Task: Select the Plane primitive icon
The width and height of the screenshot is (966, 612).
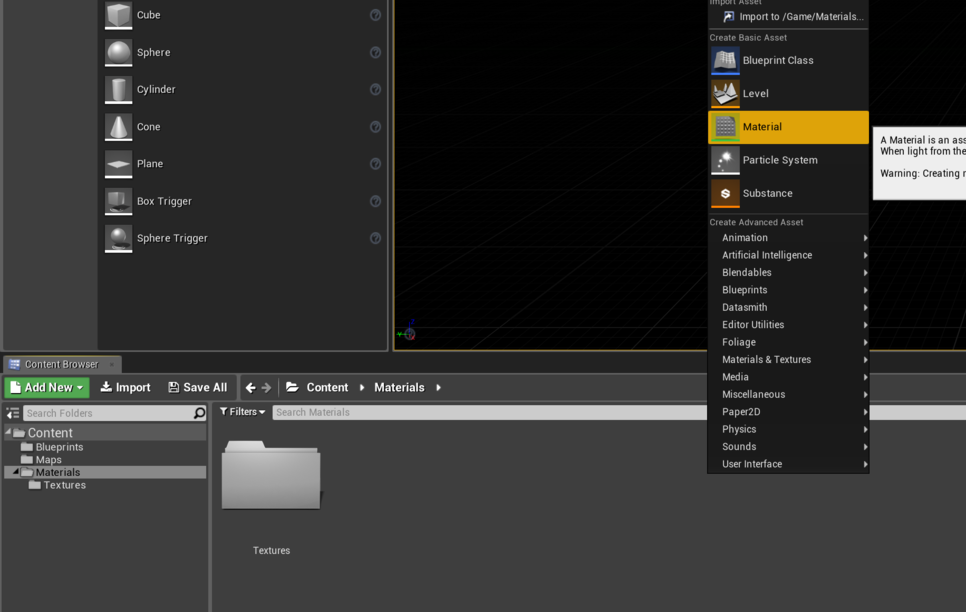Action: point(118,164)
